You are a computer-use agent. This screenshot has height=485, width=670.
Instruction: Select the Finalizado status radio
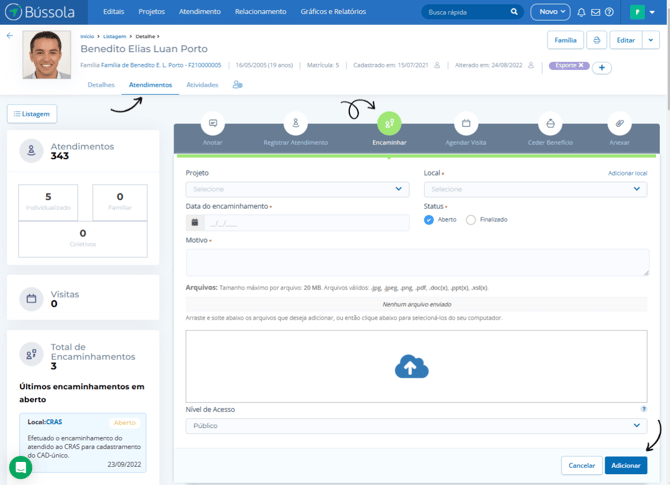click(x=470, y=220)
